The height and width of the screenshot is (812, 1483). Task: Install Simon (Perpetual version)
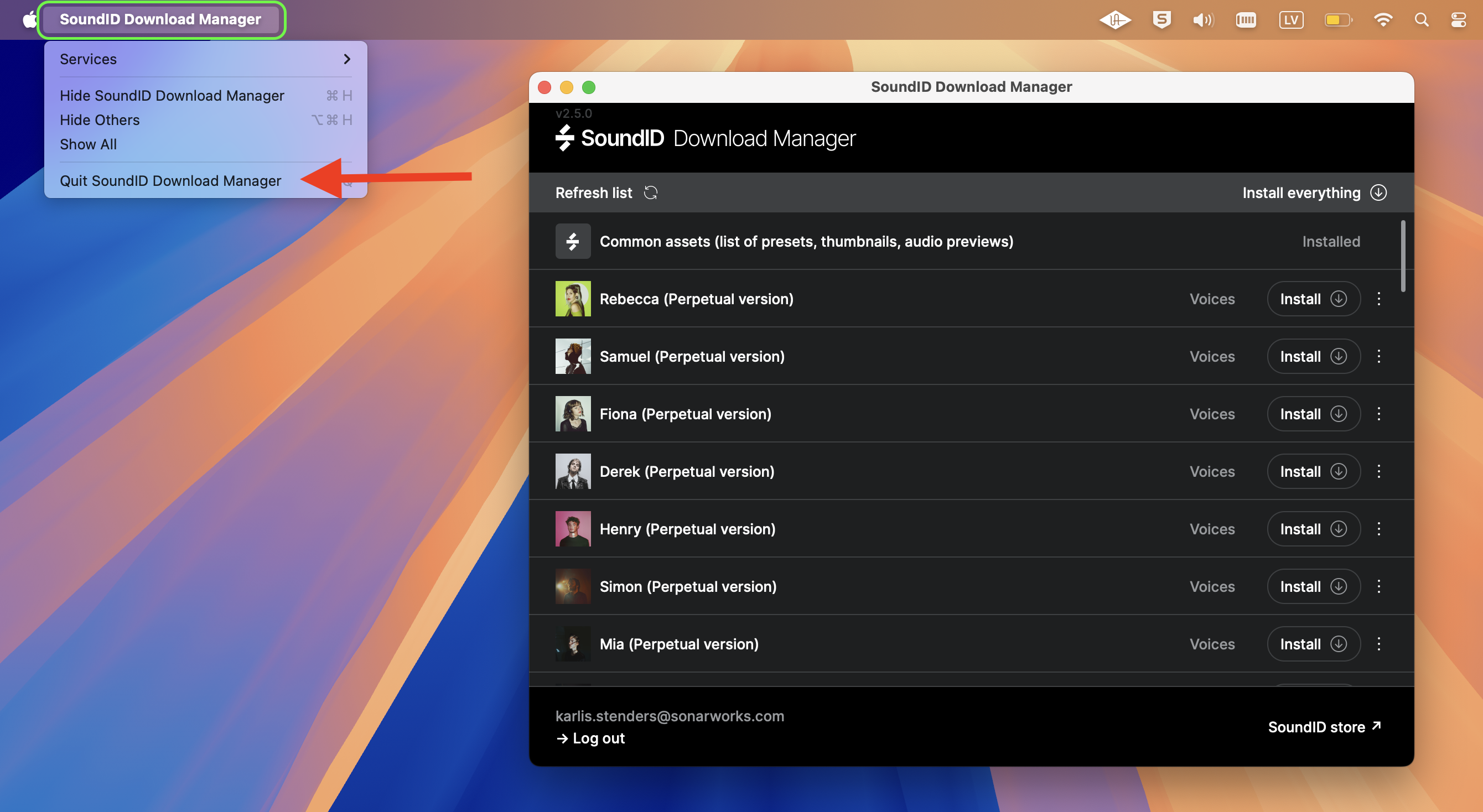click(x=1313, y=586)
